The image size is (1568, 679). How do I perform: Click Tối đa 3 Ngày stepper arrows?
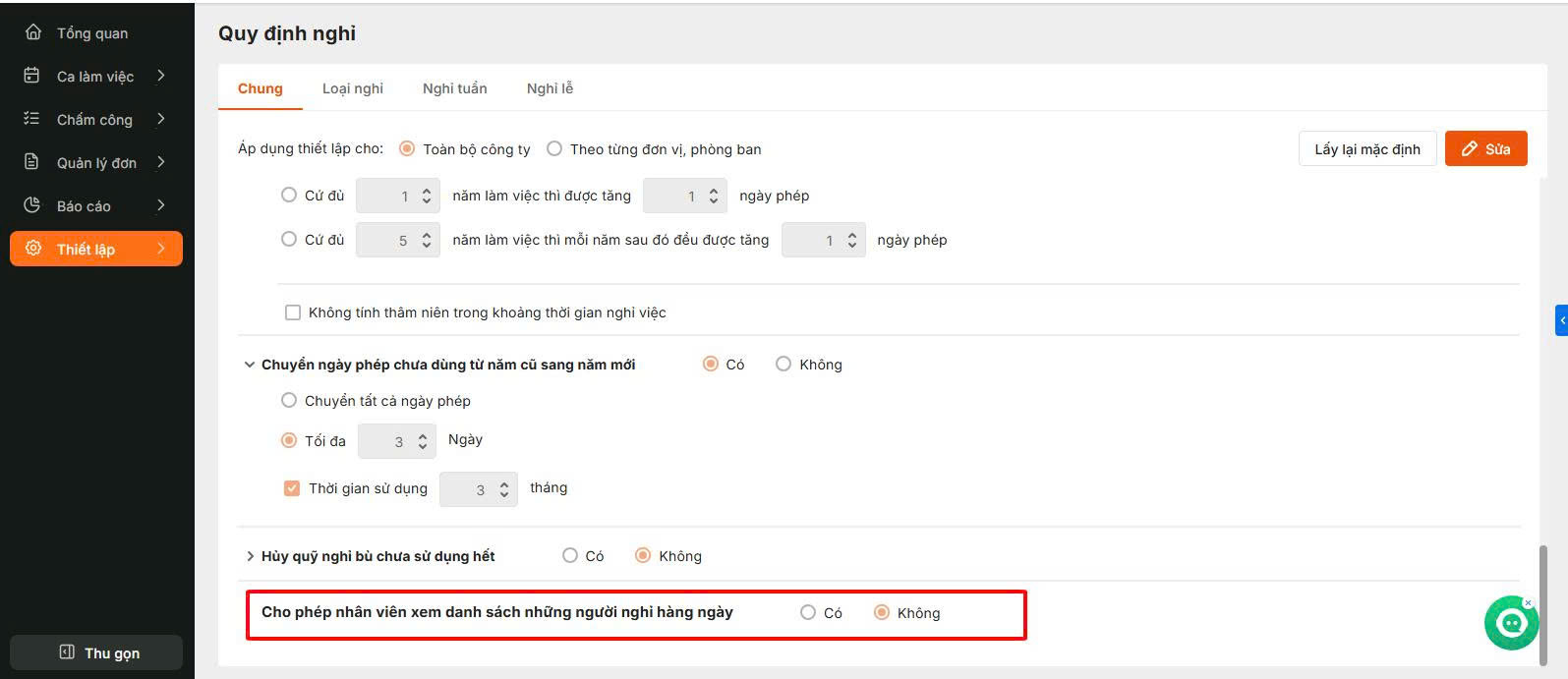coord(423,442)
